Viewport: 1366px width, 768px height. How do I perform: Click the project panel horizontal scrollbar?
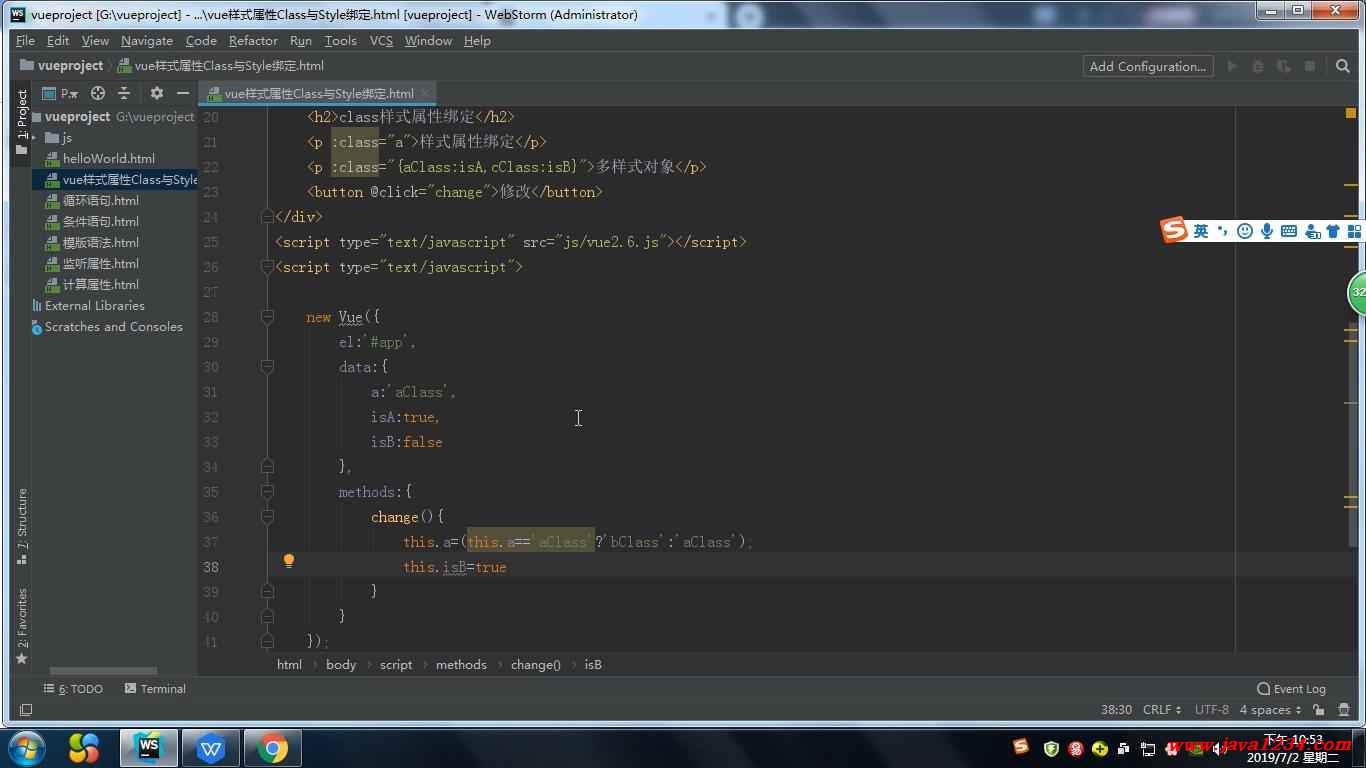[103, 672]
